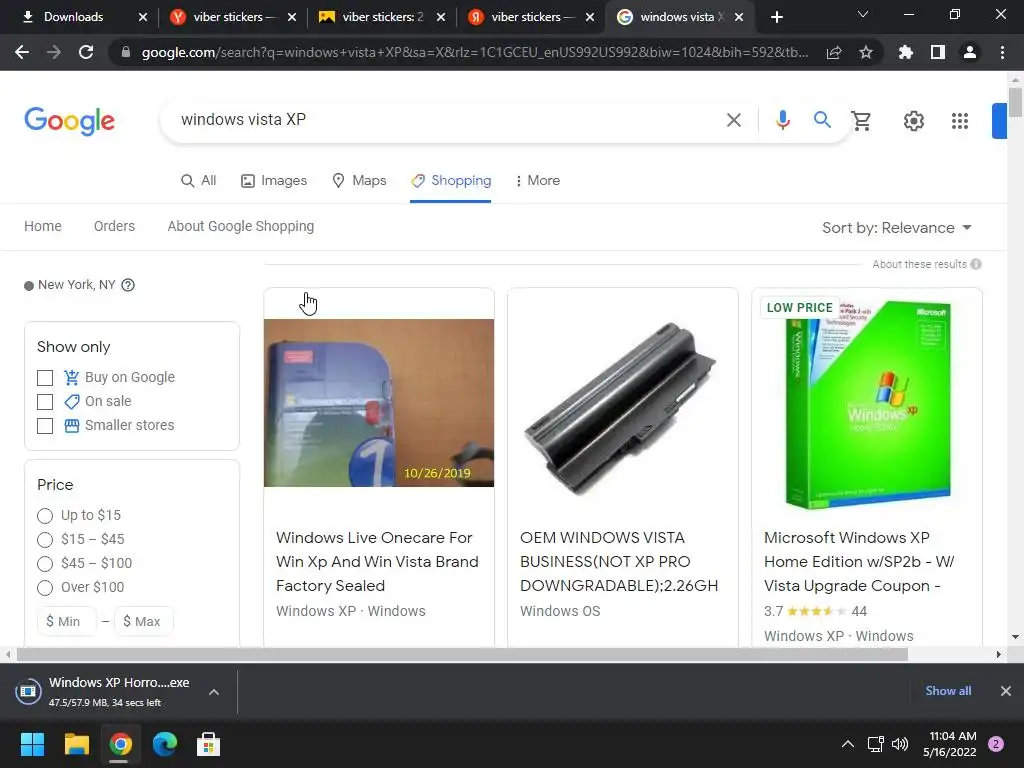Click Show all downloads
The width and height of the screenshot is (1024, 768).
point(948,691)
